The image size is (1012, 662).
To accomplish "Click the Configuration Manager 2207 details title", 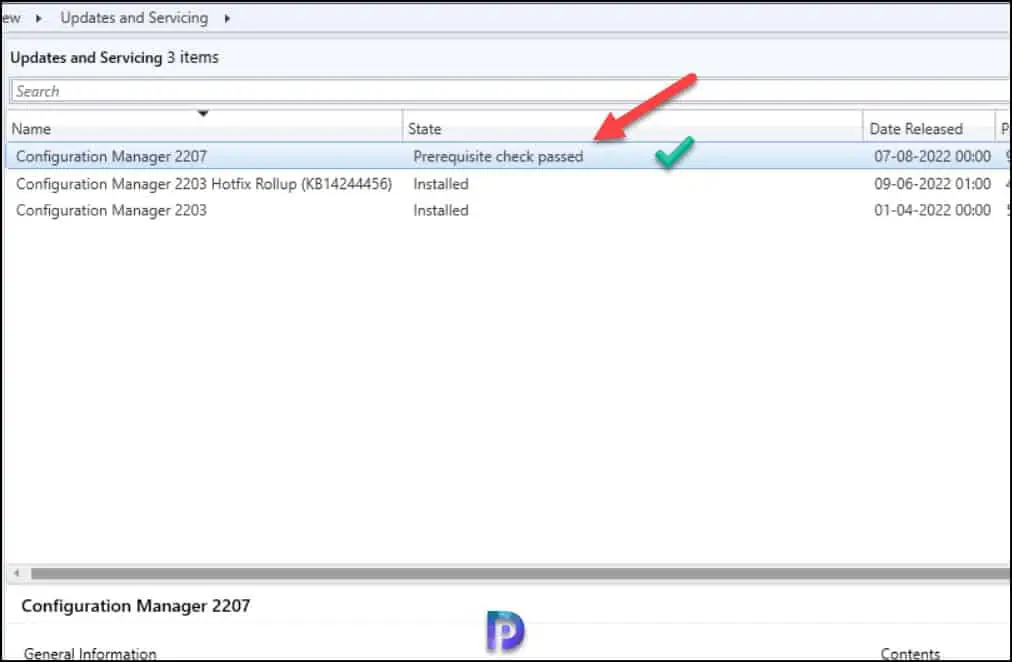I will click(x=136, y=606).
